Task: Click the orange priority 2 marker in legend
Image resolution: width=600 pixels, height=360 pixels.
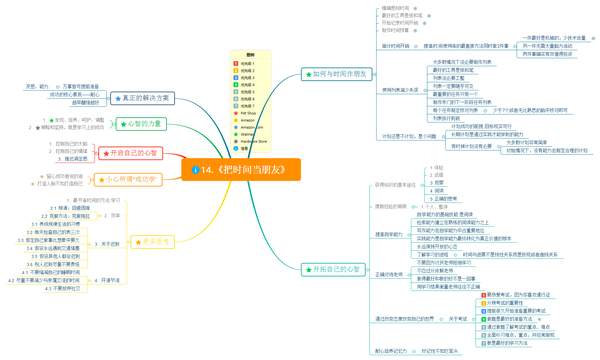Action: coord(236,70)
